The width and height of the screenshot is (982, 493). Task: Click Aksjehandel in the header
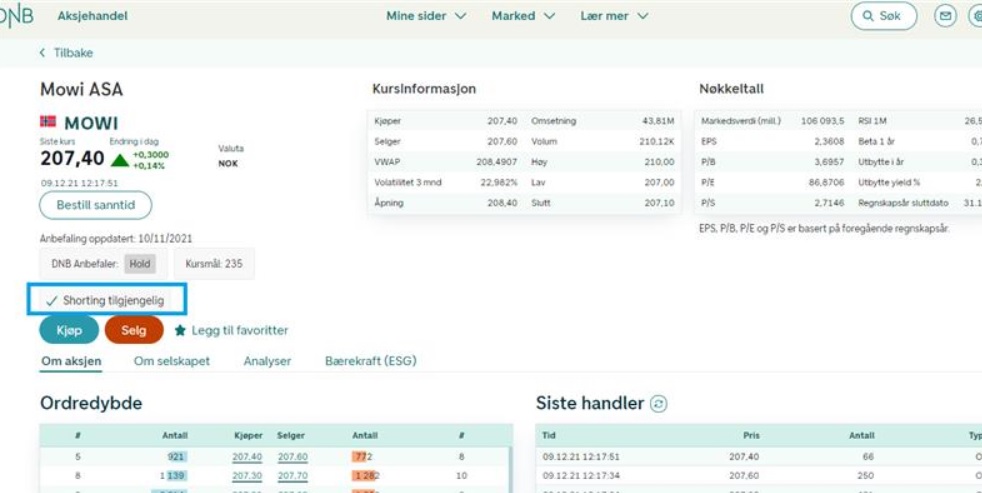point(93,16)
